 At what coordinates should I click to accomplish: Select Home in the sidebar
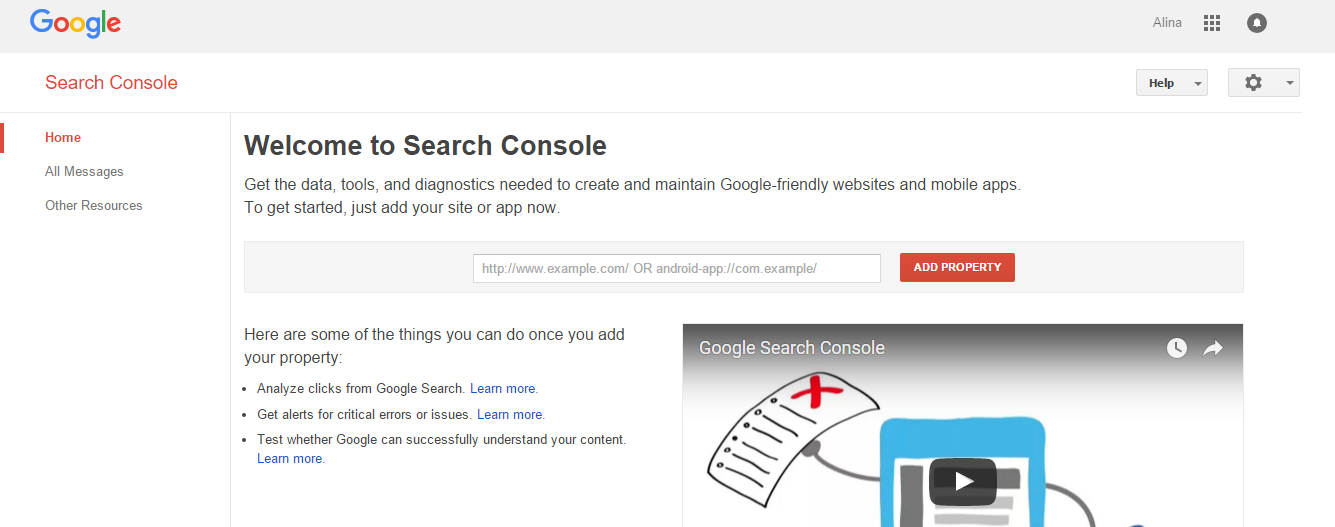[63, 138]
